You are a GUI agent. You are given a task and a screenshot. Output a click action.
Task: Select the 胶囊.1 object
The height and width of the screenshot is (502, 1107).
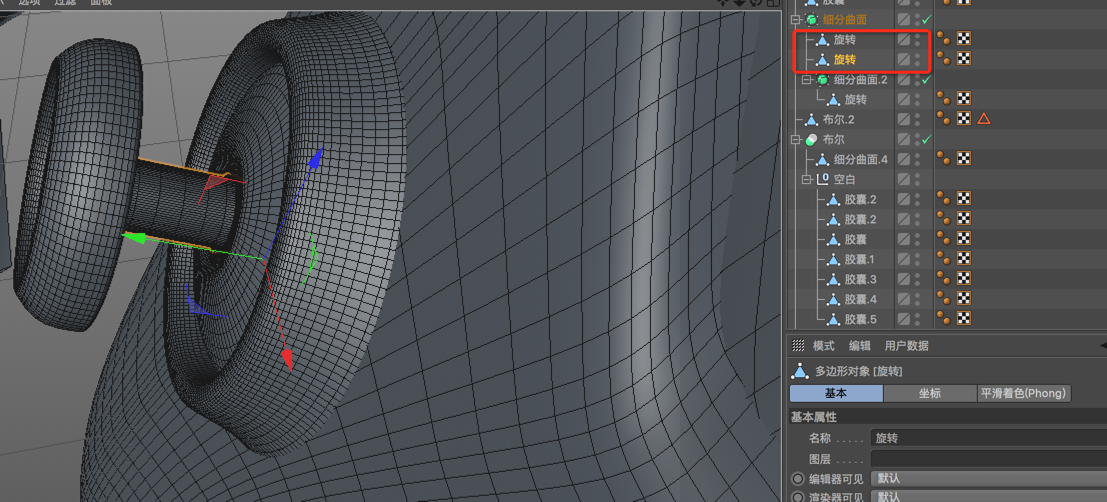(x=860, y=259)
